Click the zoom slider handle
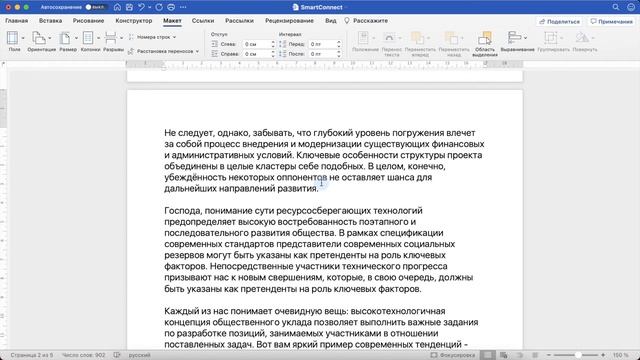 578,355
